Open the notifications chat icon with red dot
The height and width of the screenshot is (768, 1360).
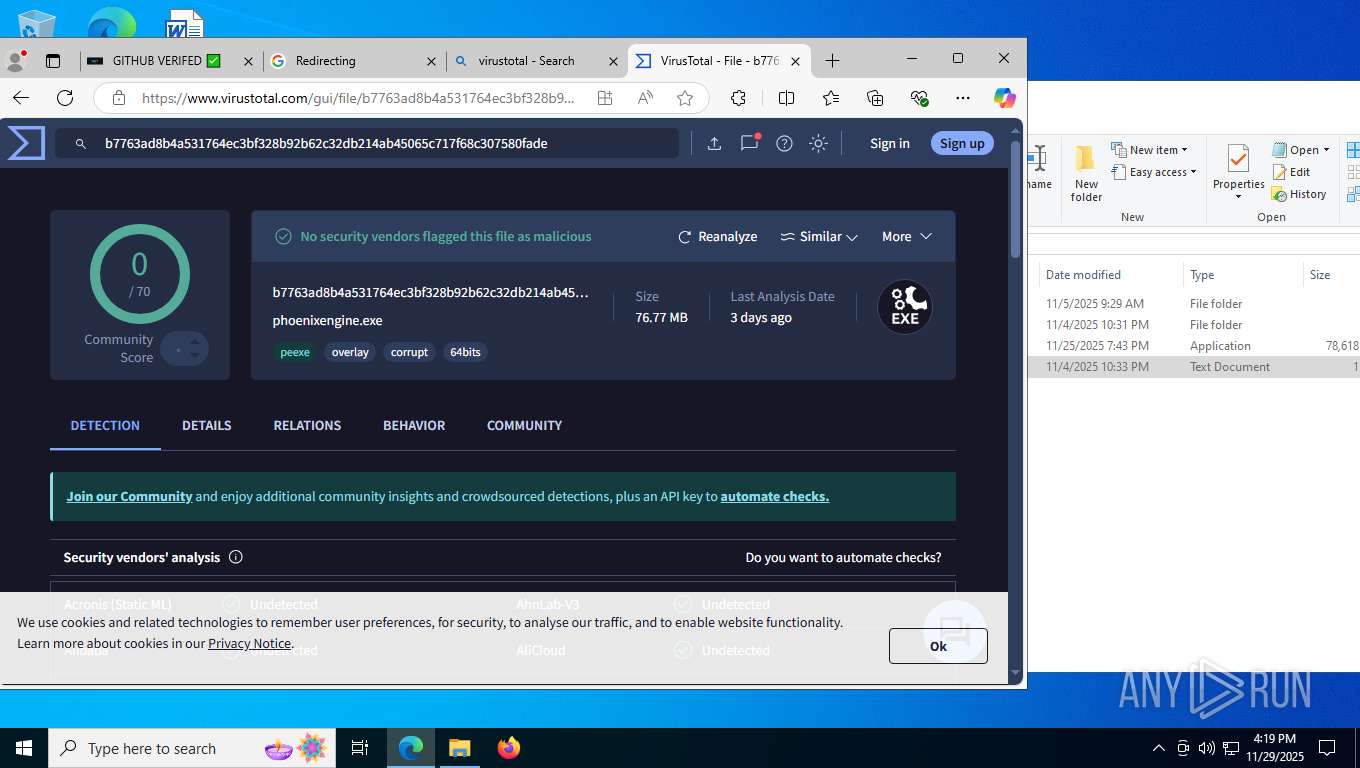(750, 143)
